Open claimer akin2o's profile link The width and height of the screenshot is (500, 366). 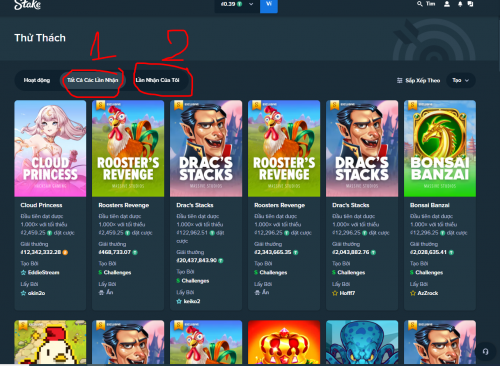[x=36, y=293]
